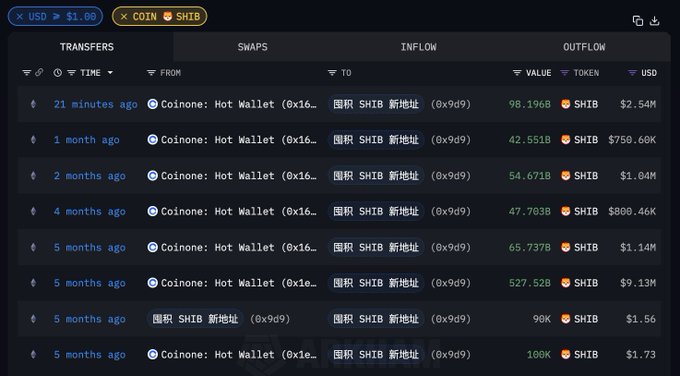Click the clock icon beside TIME
Screen dimensions: 680x376
(x=58, y=73)
